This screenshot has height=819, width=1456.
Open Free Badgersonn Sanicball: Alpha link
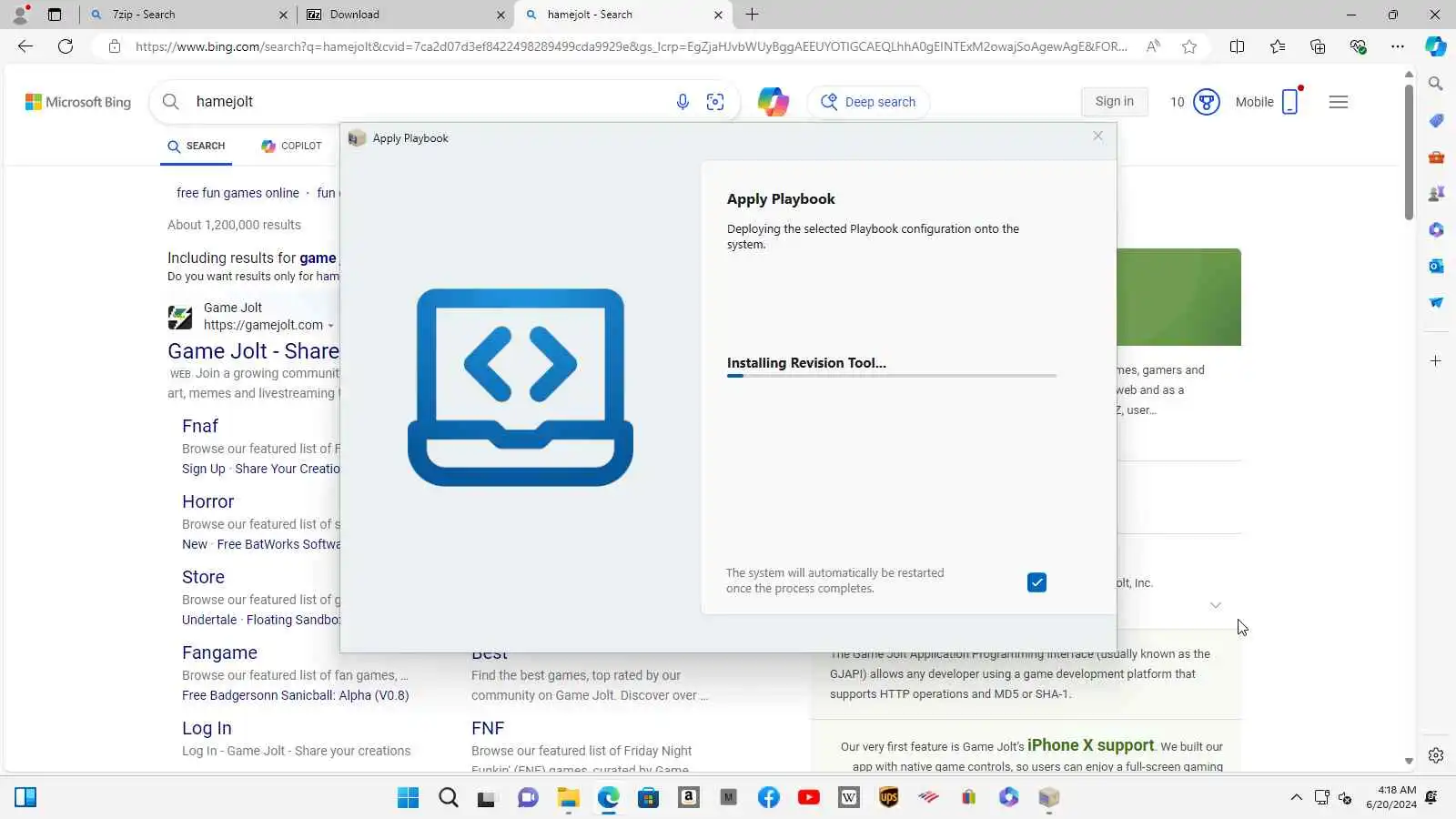[296, 695]
